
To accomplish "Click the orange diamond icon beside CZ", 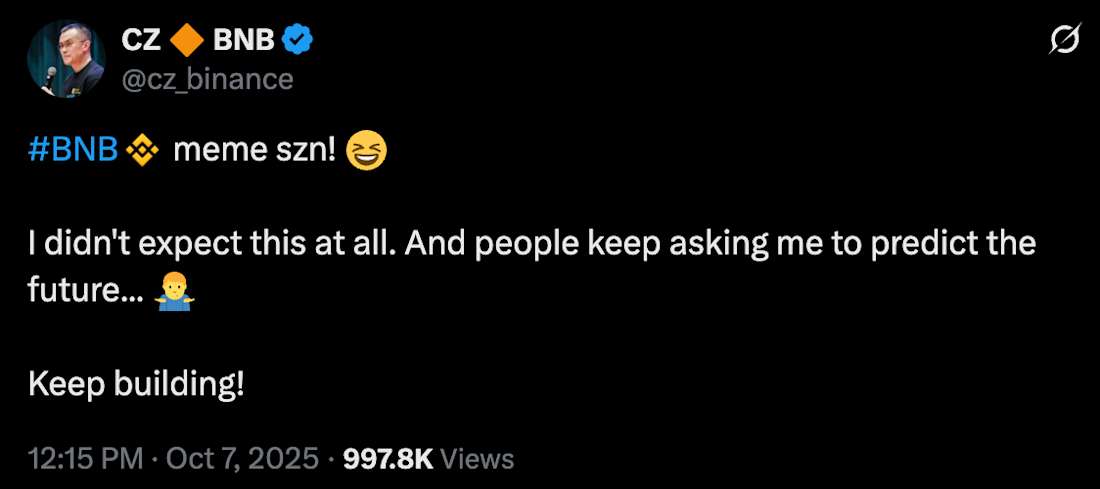I will [187, 41].
